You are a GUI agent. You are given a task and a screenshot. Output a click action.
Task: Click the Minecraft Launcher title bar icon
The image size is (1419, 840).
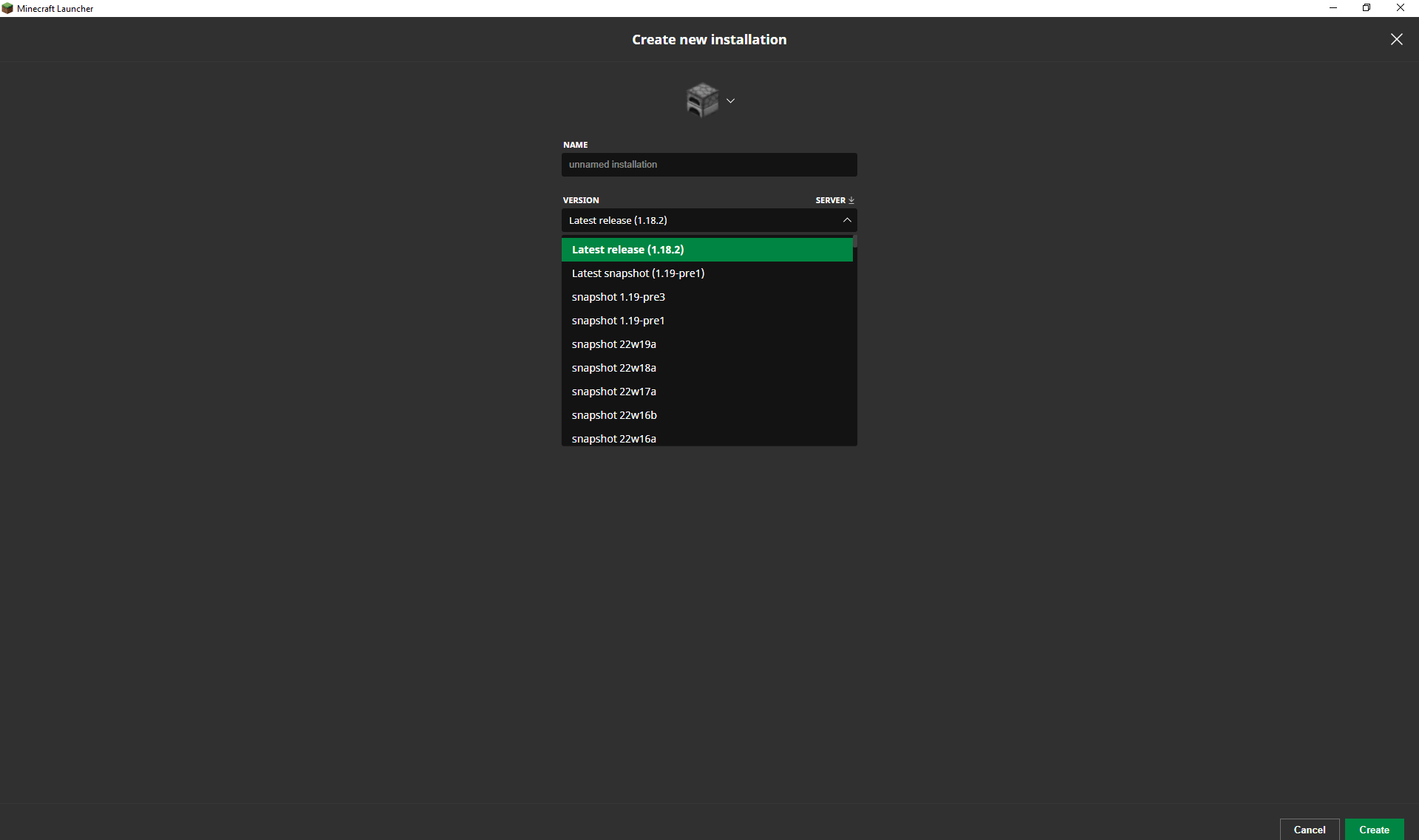point(7,8)
